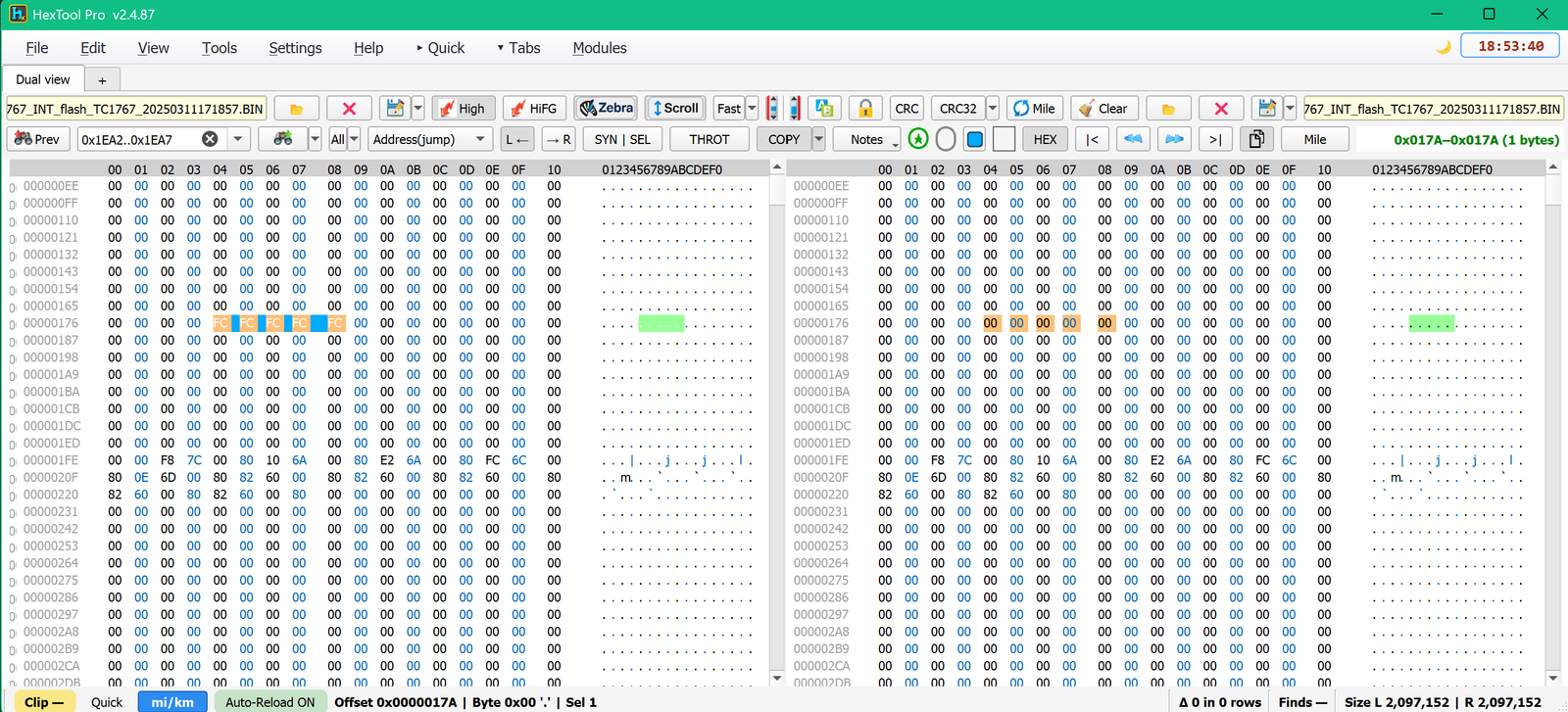Click the CRC button
1568x712 pixels.
tap(907, 109)
